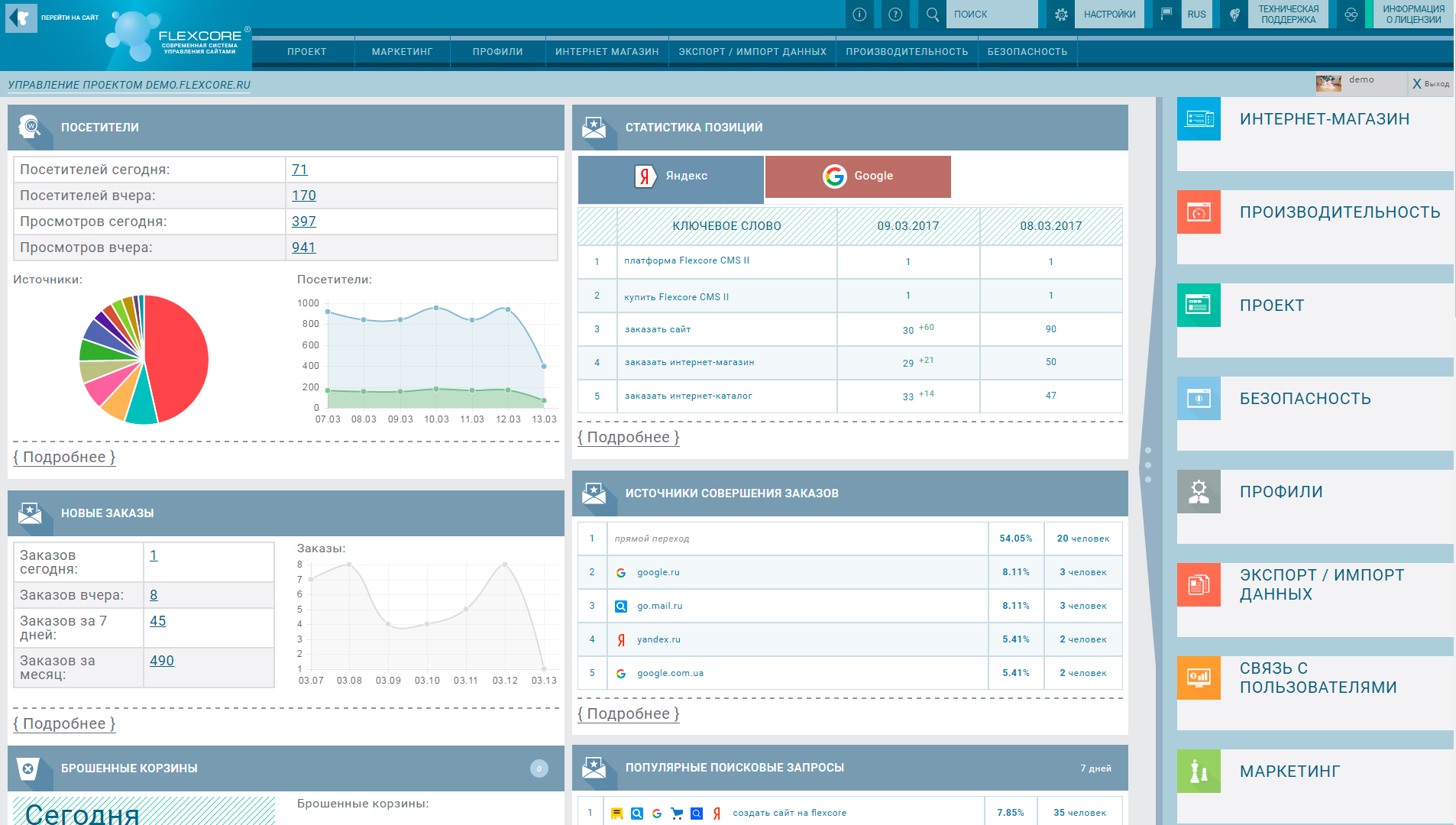The width and height of the screenshot is (1456, 825).
Task: Click yesterday's orders value 8
Action: coord(154,595)
